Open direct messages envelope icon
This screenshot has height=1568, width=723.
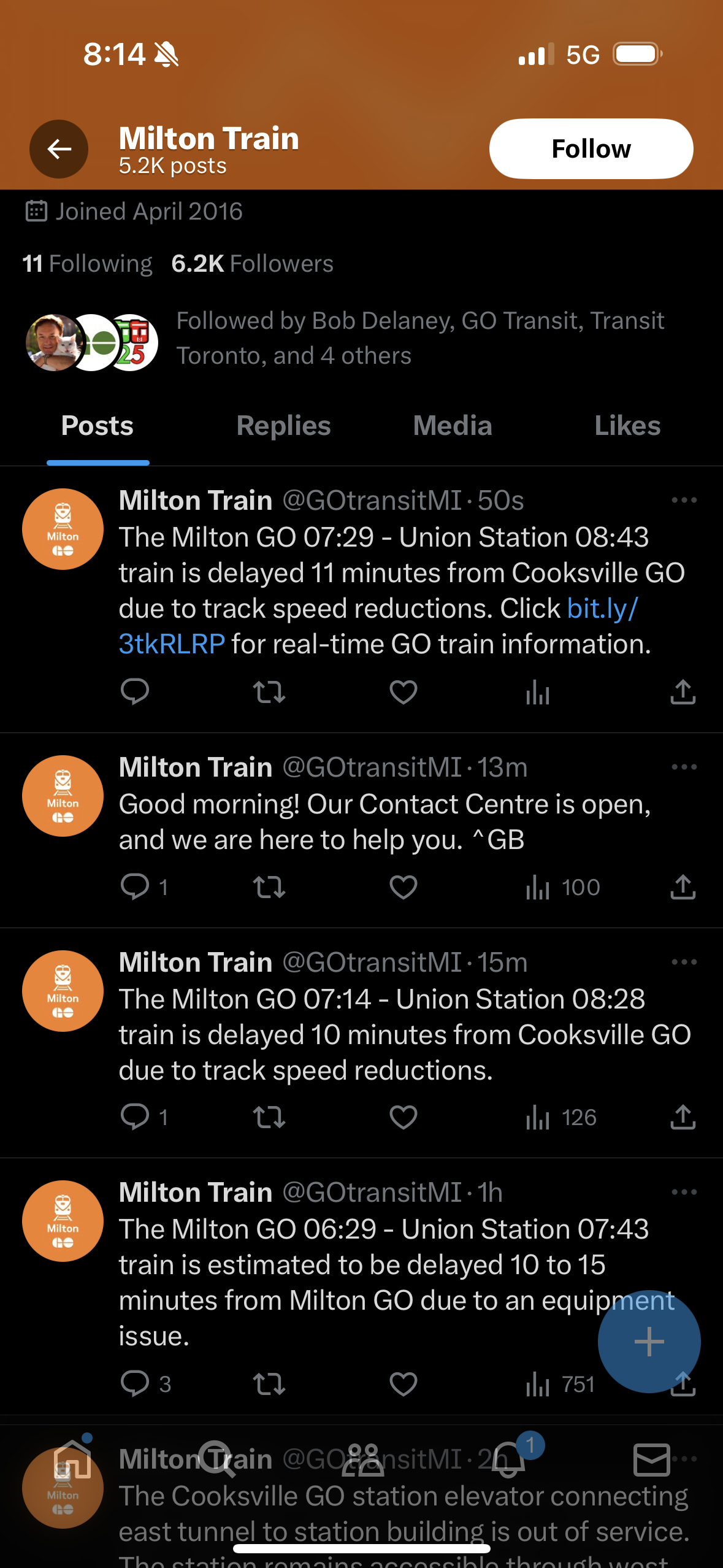pos(651,1459)
